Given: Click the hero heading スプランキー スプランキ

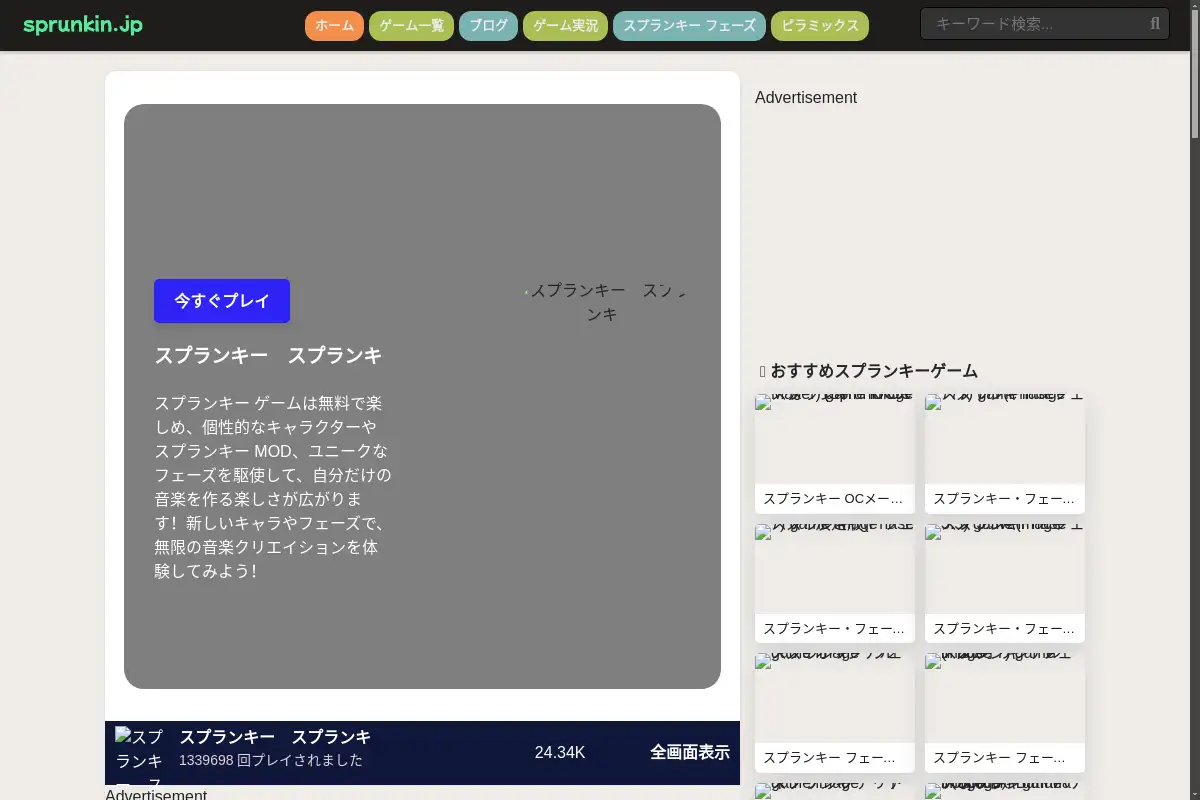Looking at the screenshot, I should tap(268, 356).
